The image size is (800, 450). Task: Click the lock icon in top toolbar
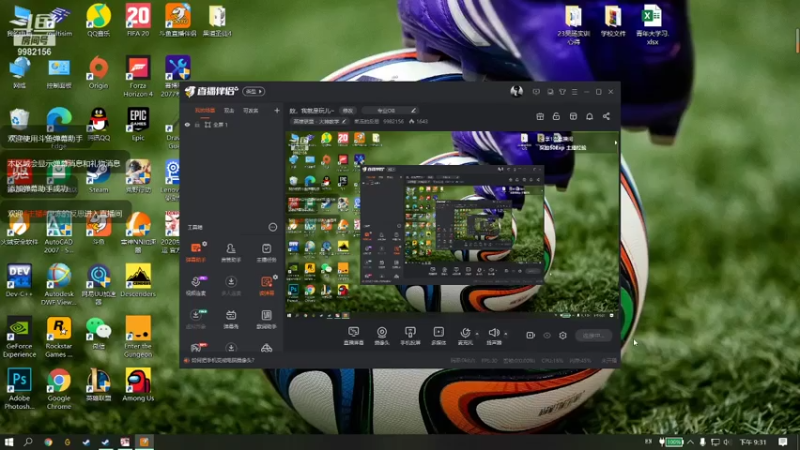(556, 116)
